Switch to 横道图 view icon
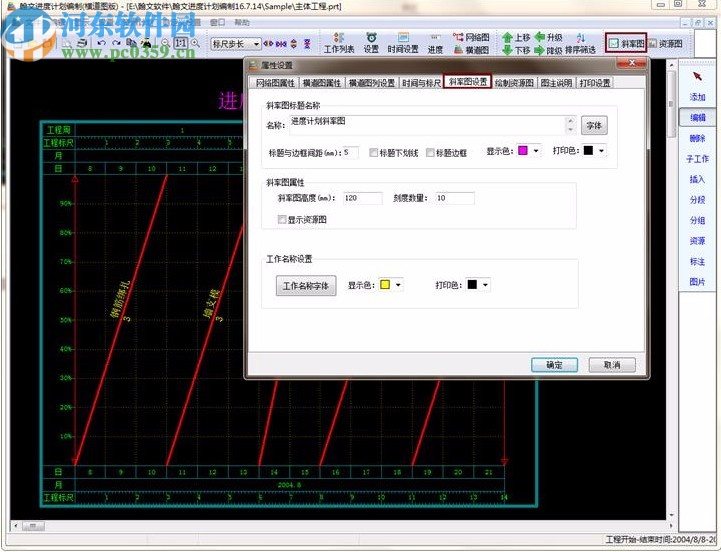The height and width of the screenshot is (552, 721). (459, 49)
